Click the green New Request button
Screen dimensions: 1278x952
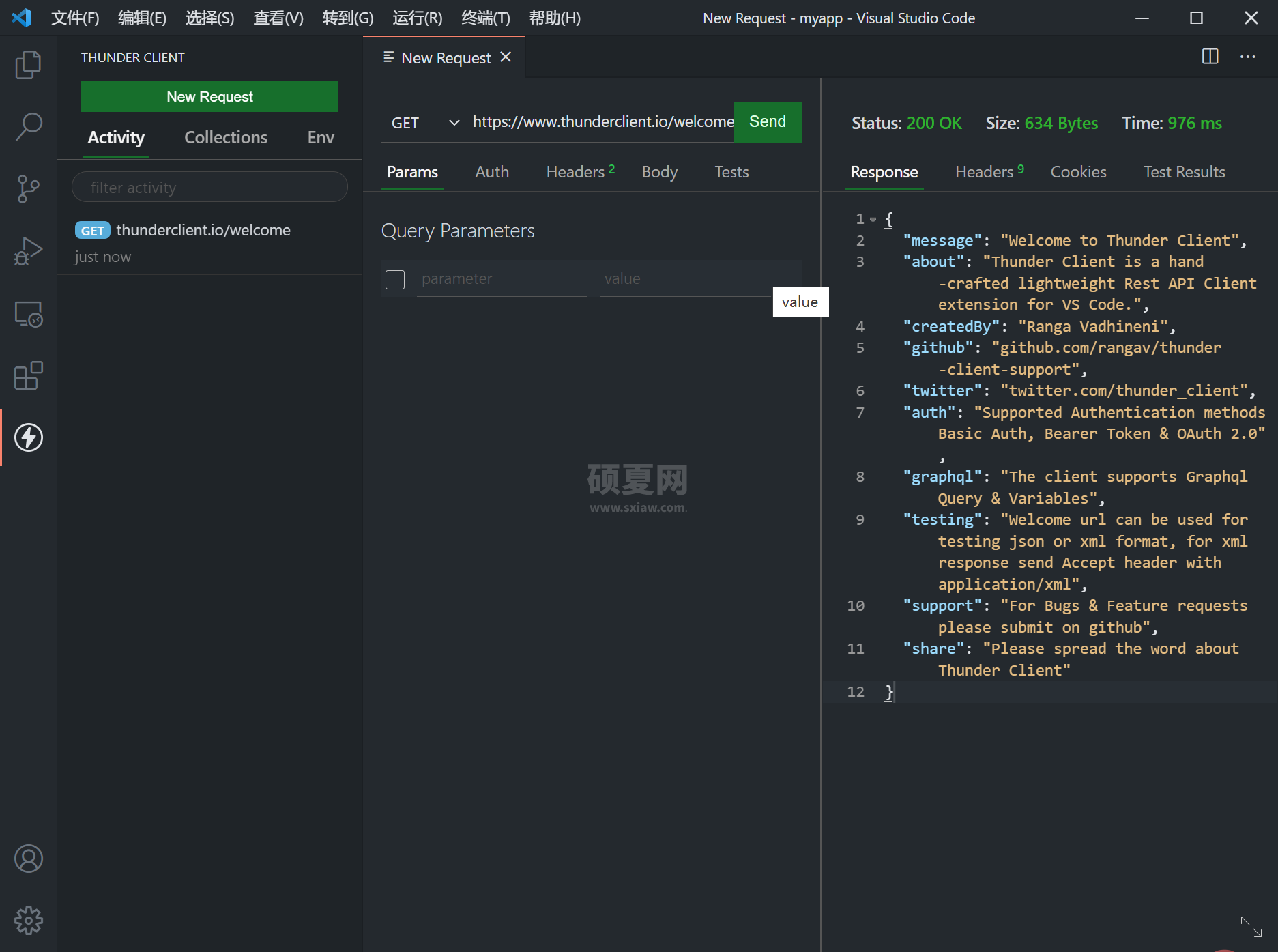209,97
